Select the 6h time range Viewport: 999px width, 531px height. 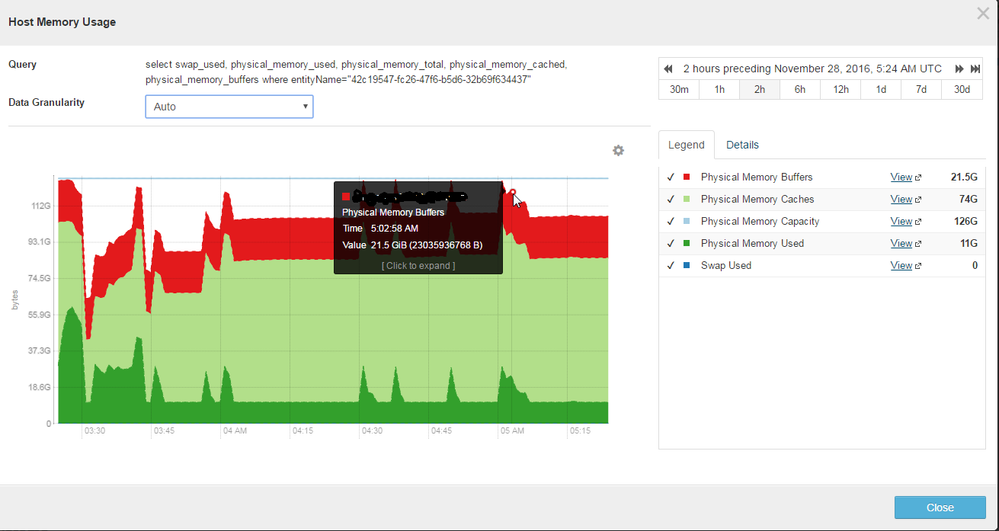click(800, 89)
